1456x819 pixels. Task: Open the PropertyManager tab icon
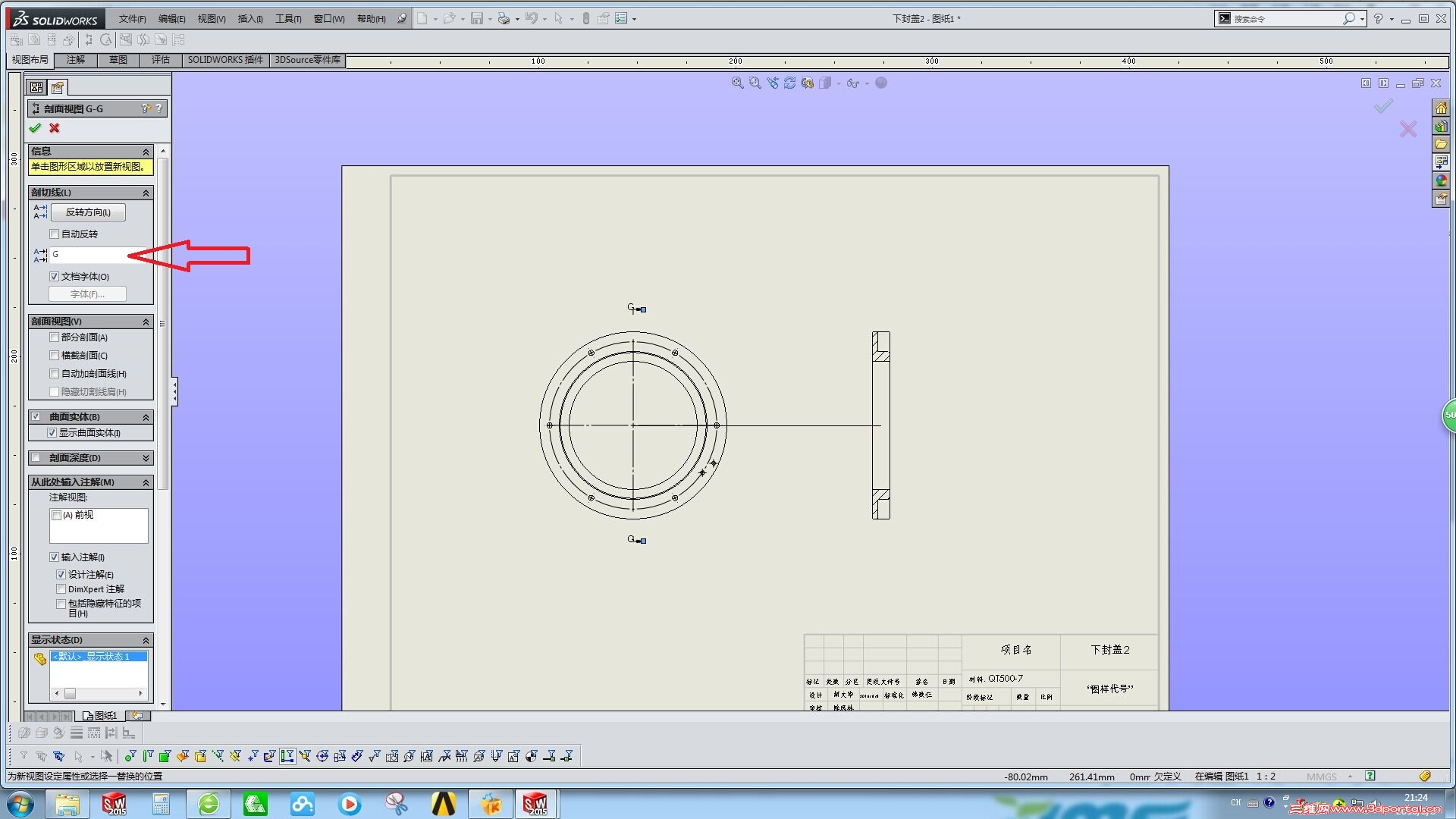[x=58, y=87]
